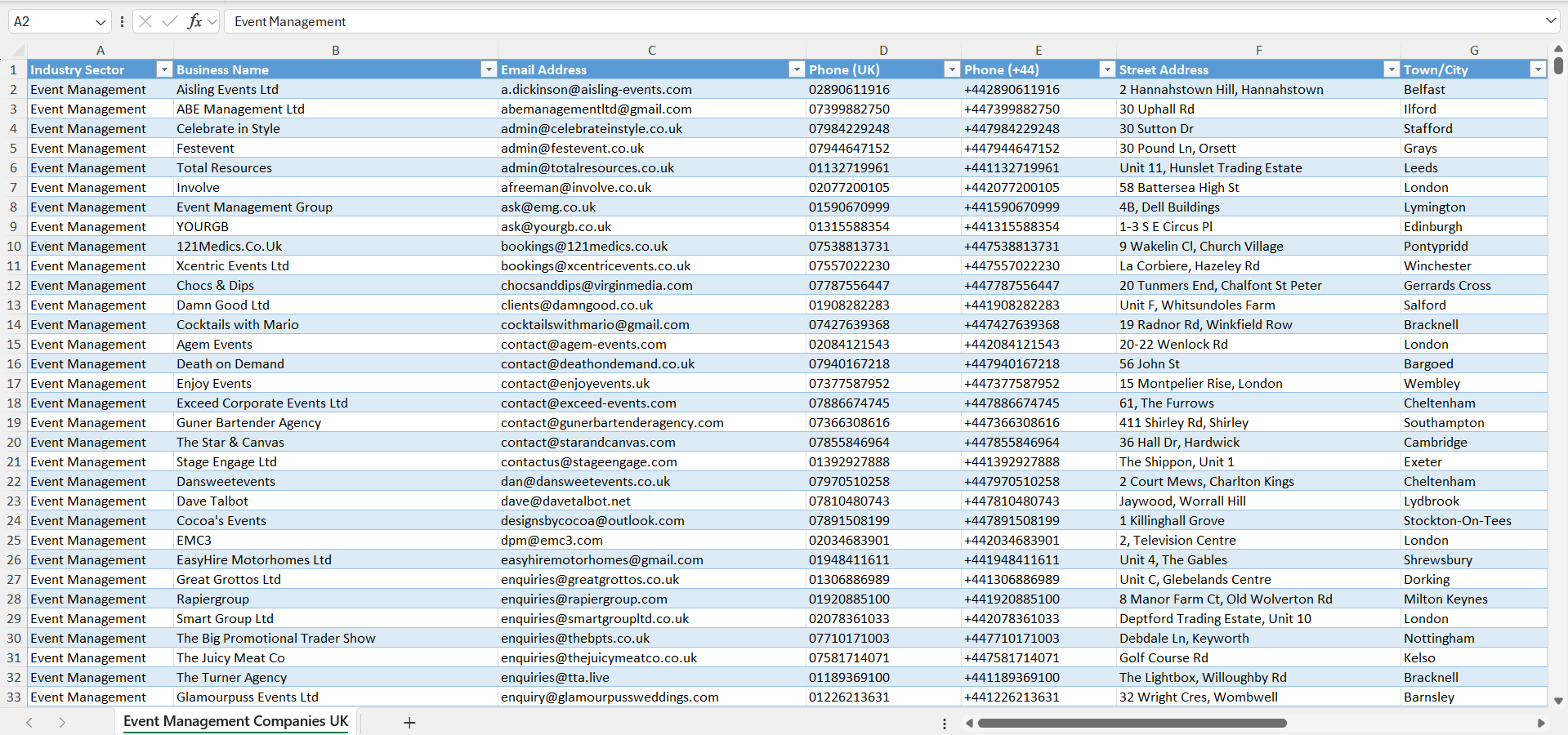Select cell 'Golf Course Rd'
This screenshot has height=735, width=1568.
click(1258, 657)
